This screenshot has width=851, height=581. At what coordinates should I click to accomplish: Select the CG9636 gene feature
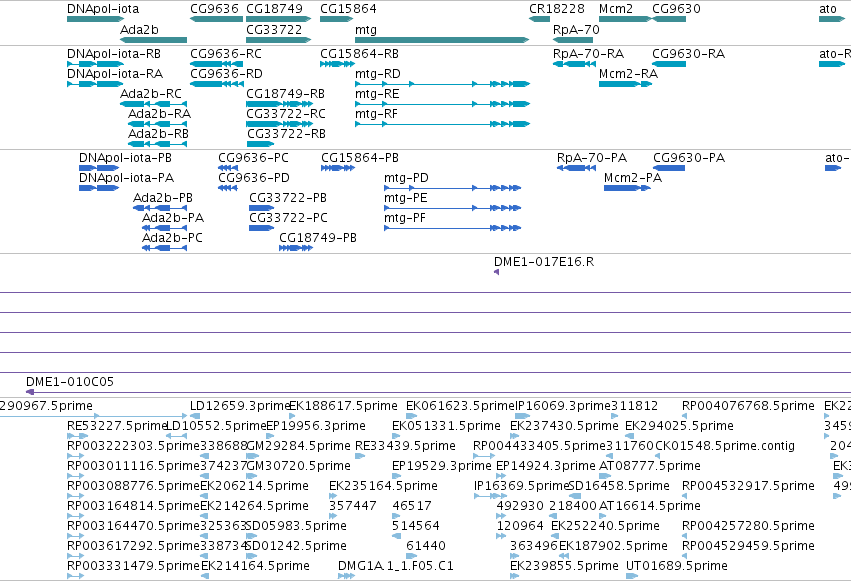point(217,19)
